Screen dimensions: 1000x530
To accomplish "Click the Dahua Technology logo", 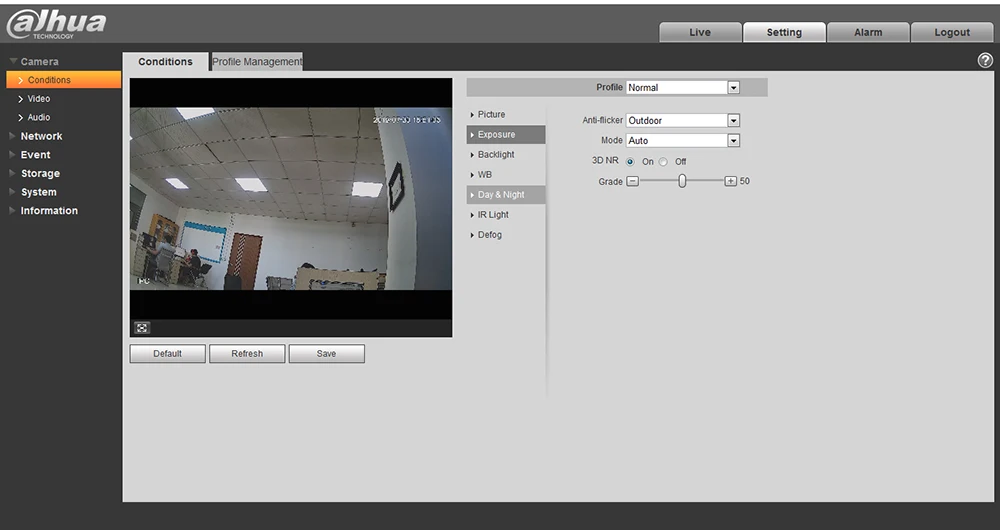I will click(x=56, y=24).
